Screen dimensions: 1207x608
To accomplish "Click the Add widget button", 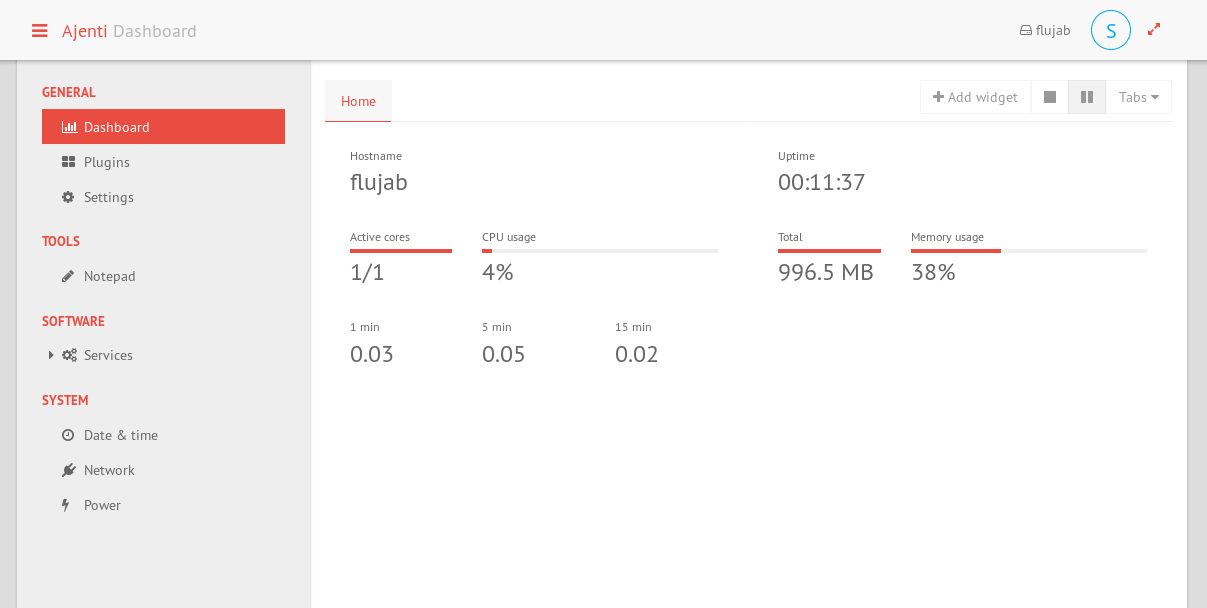I will (975, 97).
